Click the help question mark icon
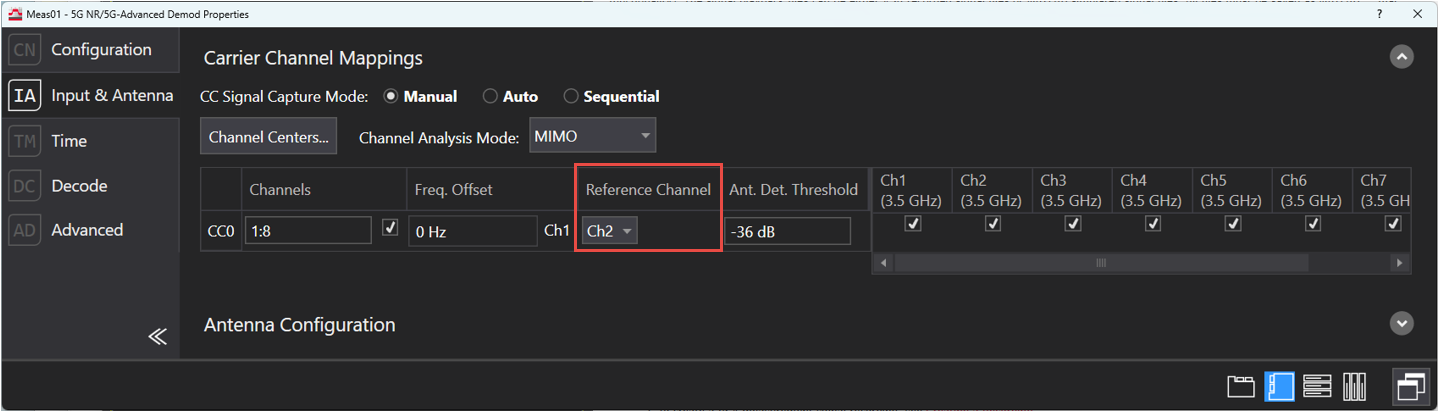Viewport: 1439px width, 412px height. click(1380, 14)
